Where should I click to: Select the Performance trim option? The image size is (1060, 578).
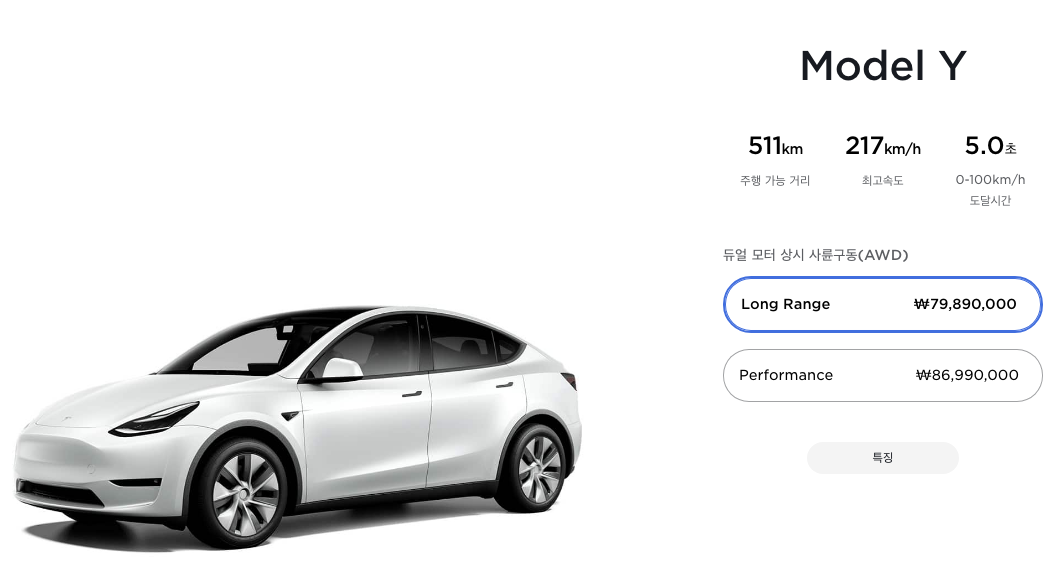(x=882, y=375)
